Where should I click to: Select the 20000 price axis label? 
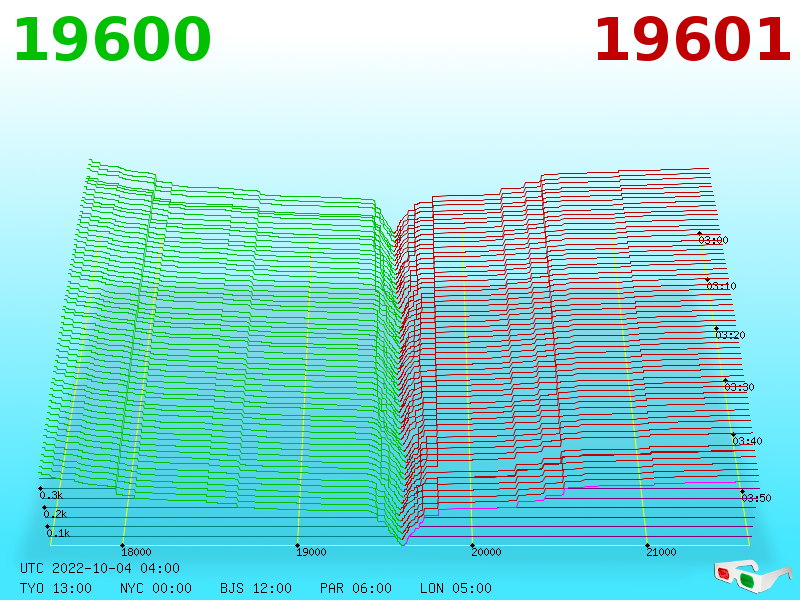tap(486, 552)
